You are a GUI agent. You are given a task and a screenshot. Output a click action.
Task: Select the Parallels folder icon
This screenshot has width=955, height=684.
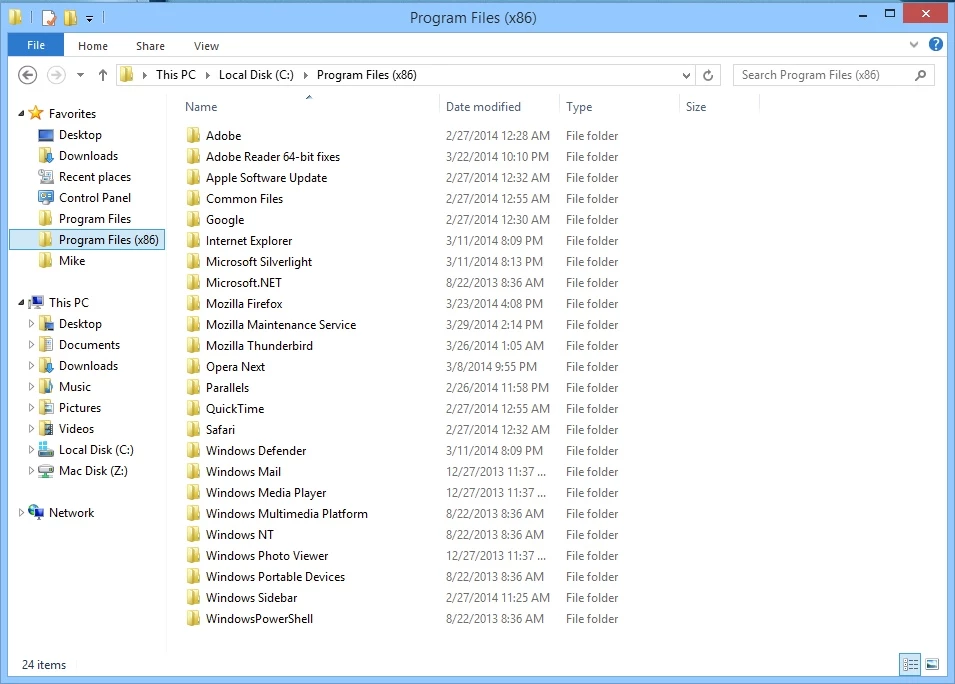tap(193, 387)
